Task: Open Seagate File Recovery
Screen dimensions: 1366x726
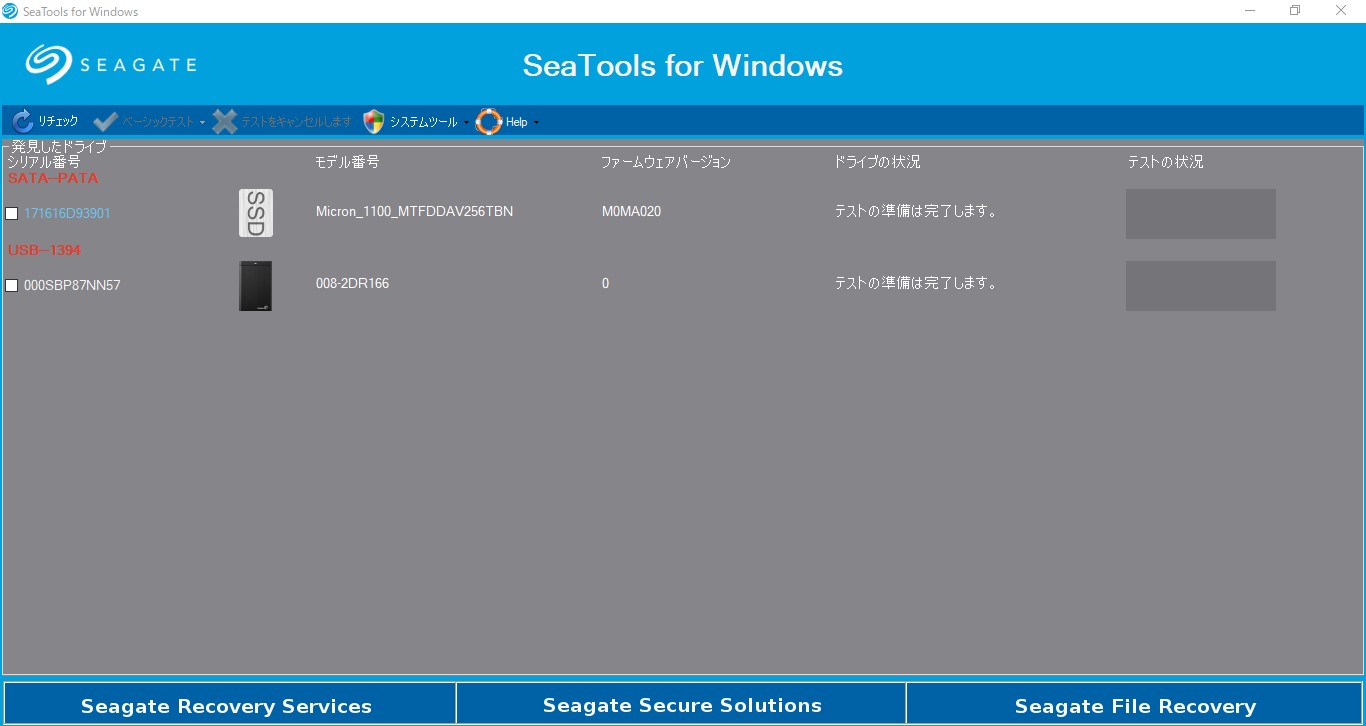Action: [x=1134, y=704]
